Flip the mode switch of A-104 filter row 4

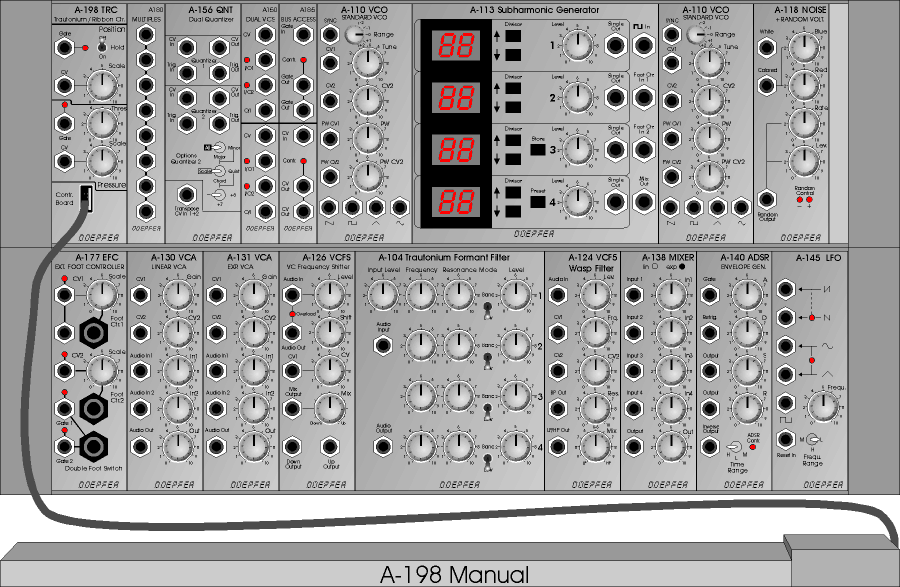click(487, 462)
